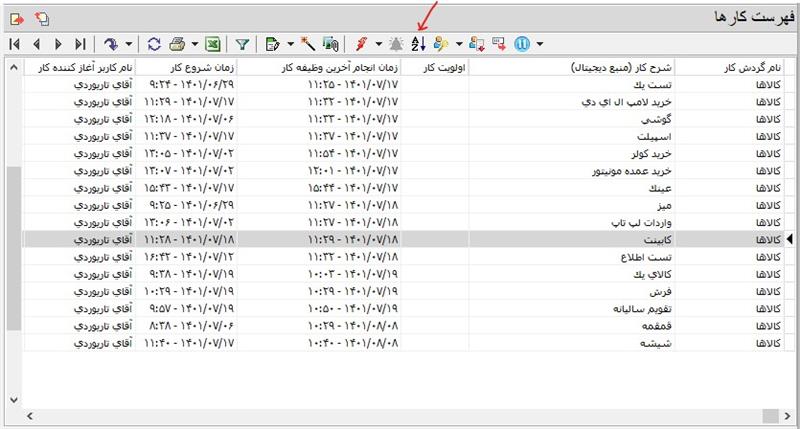Jump to the last record

pos(80,44)
